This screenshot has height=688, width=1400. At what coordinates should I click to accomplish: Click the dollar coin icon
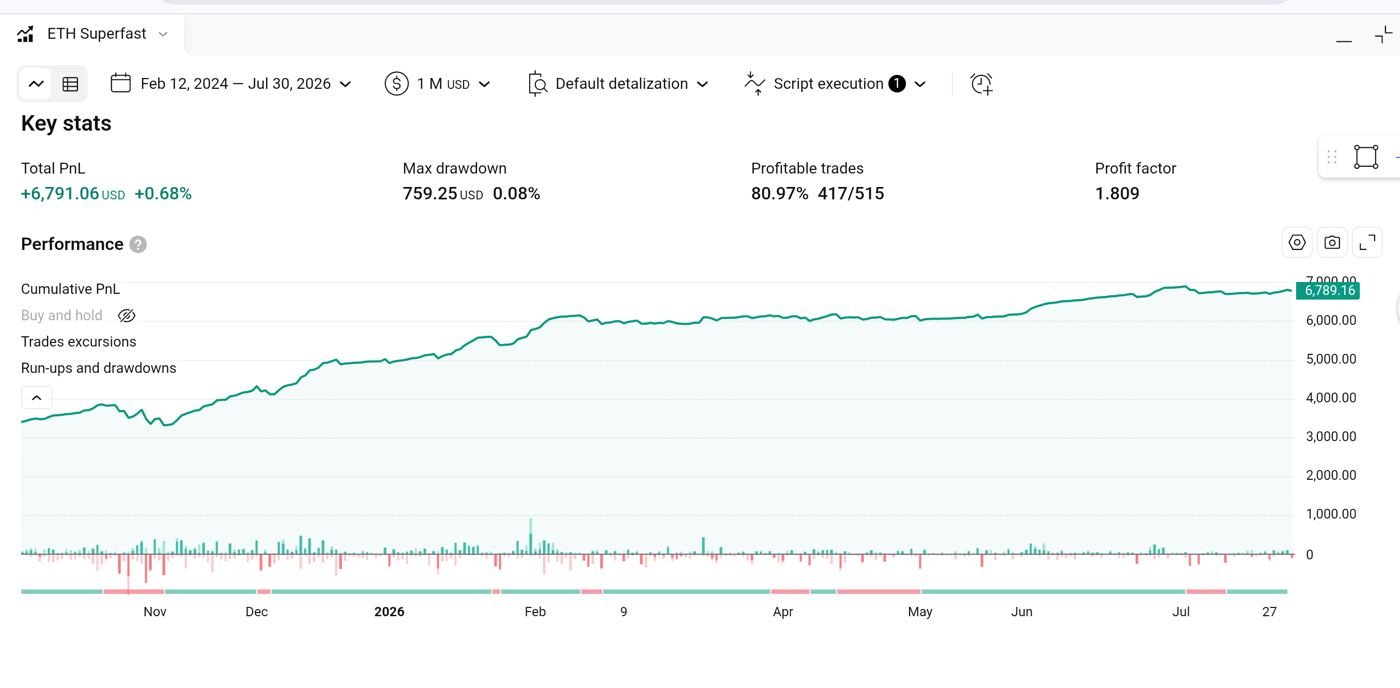coord(397,84)
